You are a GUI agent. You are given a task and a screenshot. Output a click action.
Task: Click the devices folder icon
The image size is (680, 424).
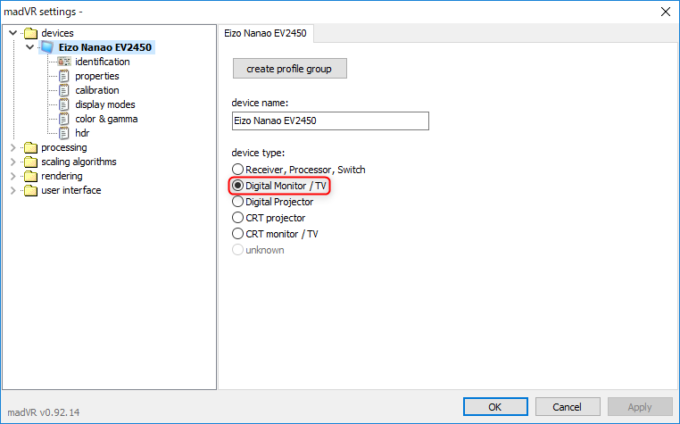click(x=30, y=33)
